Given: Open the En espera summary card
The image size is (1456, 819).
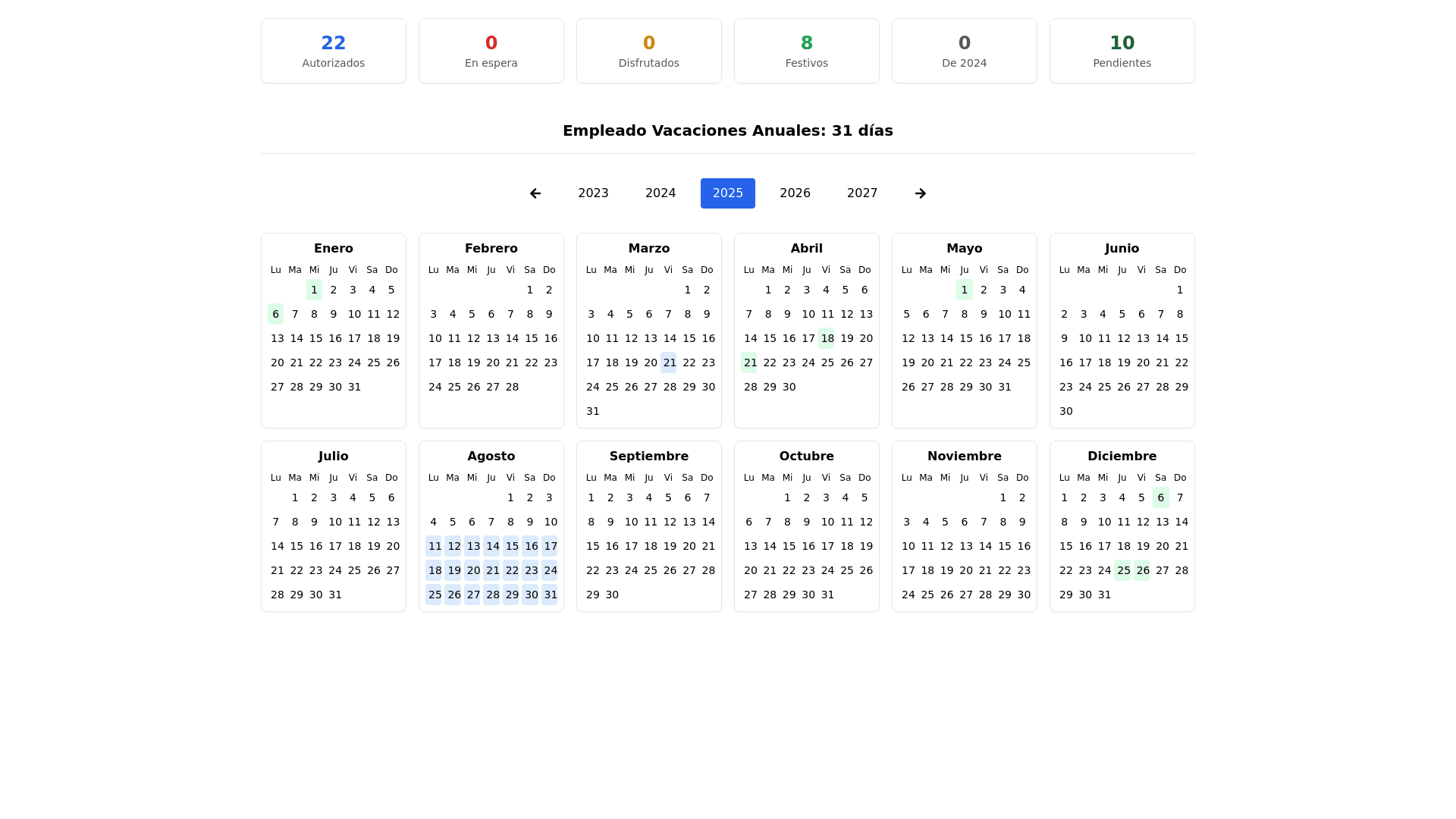Looking at the screenshot, I should (x=491, y=51).
